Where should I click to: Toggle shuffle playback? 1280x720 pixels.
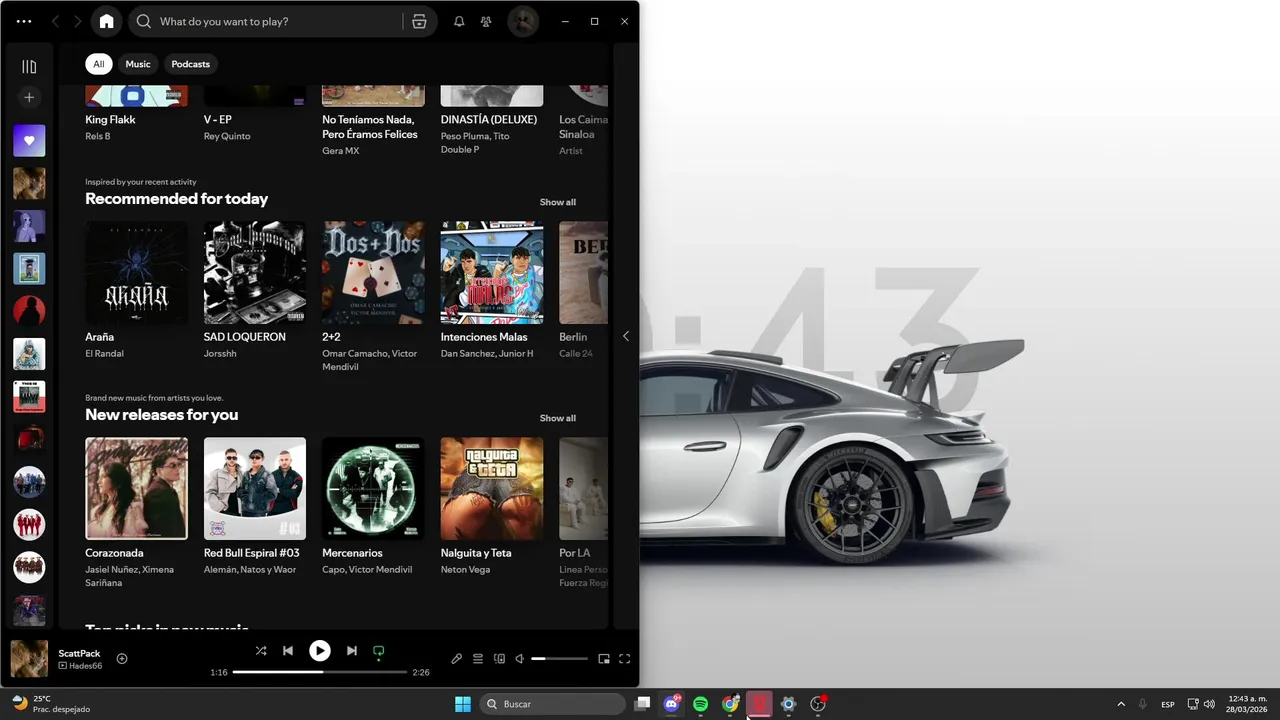tap(261, 651)
